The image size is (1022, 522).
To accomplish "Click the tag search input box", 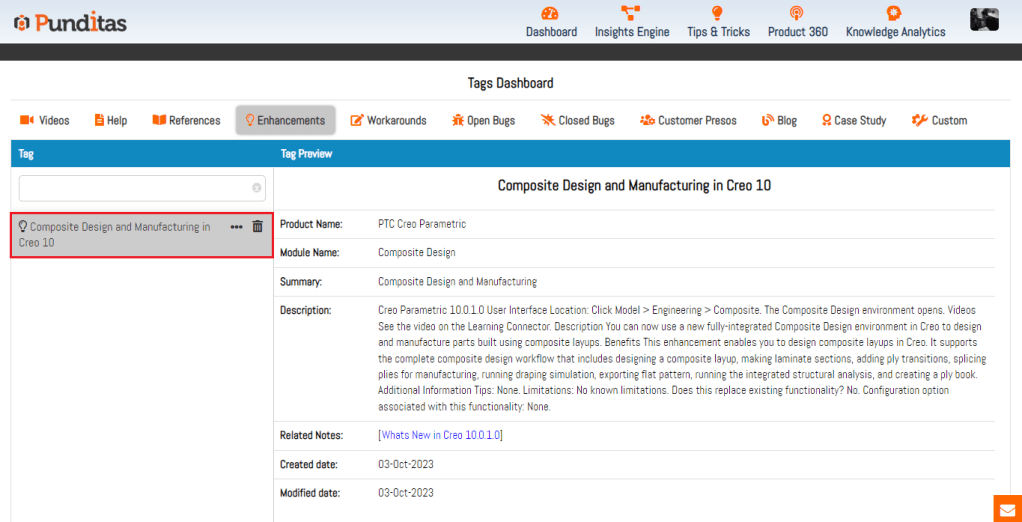I will [x=135, y=188].
